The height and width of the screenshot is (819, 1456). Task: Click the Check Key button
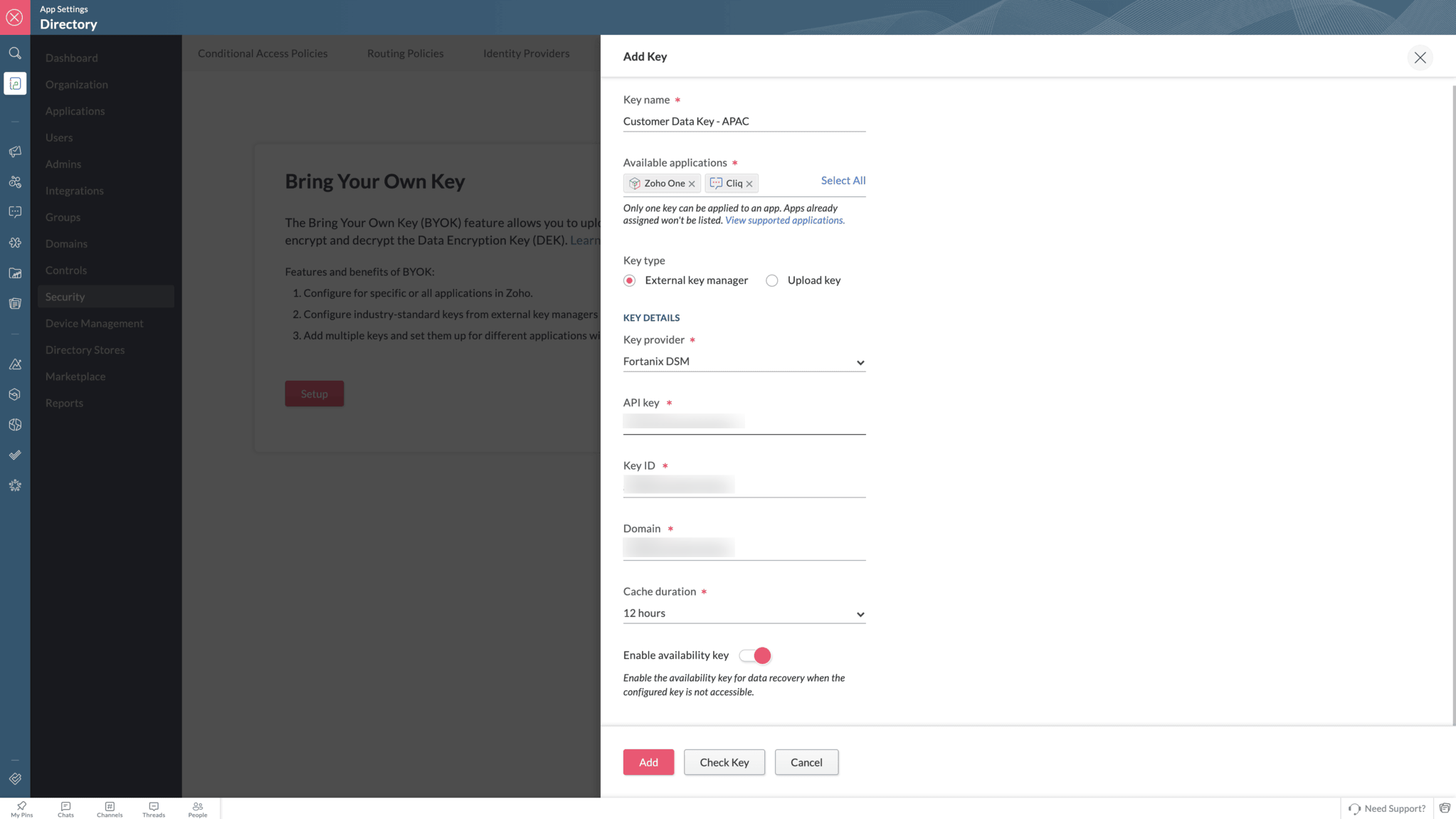point(724,762)
